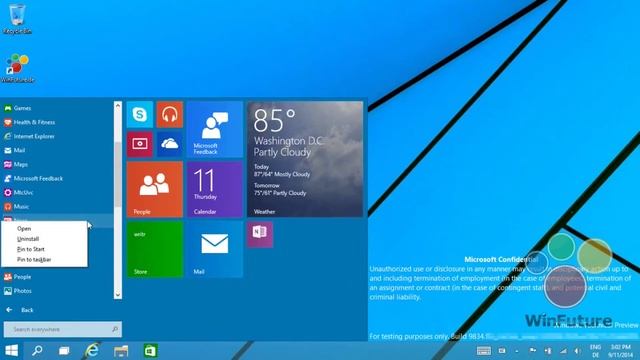Select Pin to taskbar menu entry

44,260
